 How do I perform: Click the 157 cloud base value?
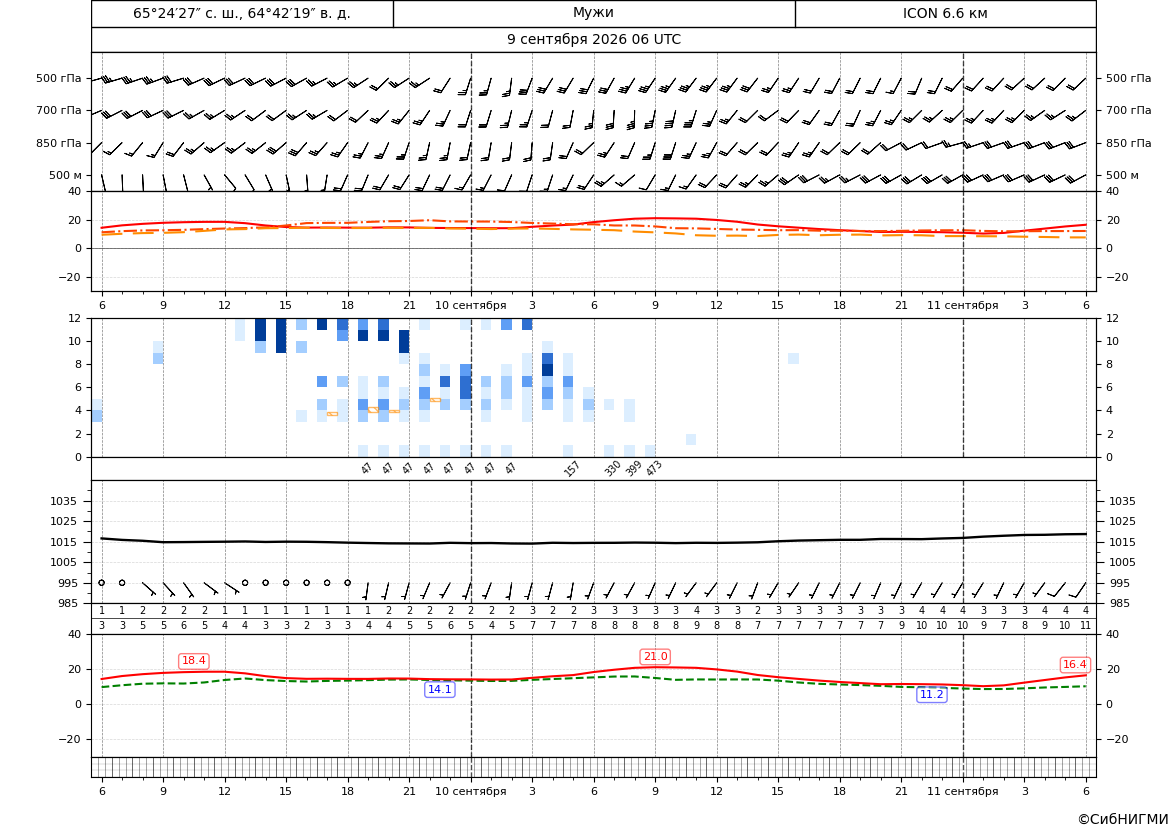pos(571,468)
